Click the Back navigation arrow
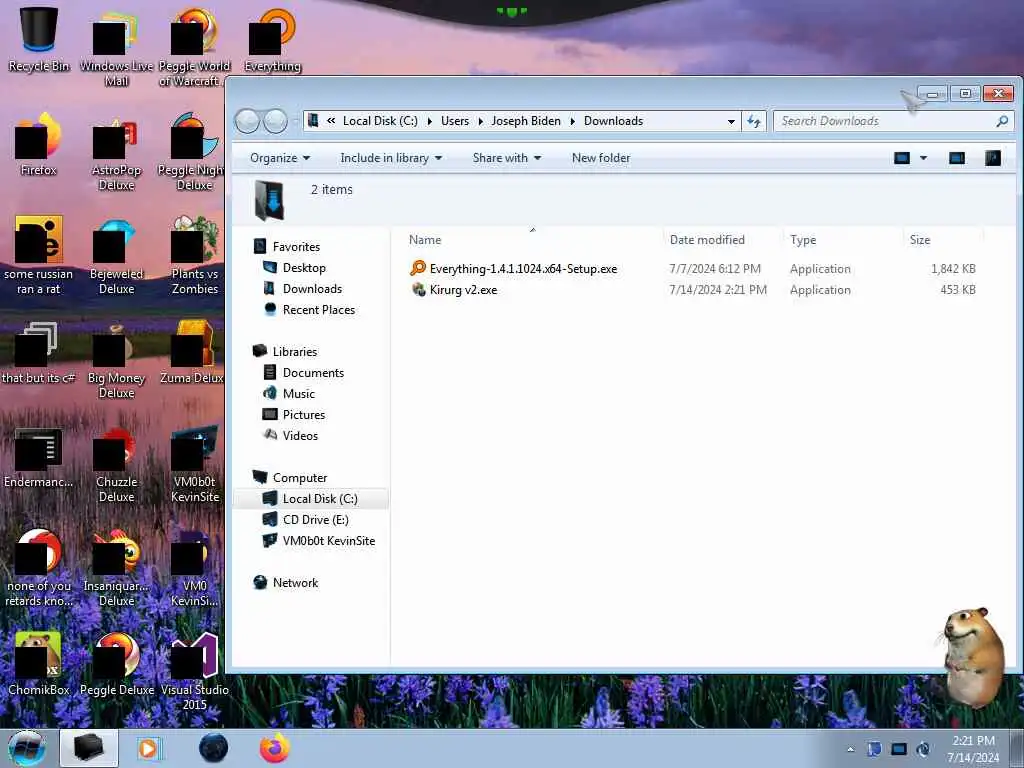The height and width of the screenshot is (768, 1024). (247, 121)
